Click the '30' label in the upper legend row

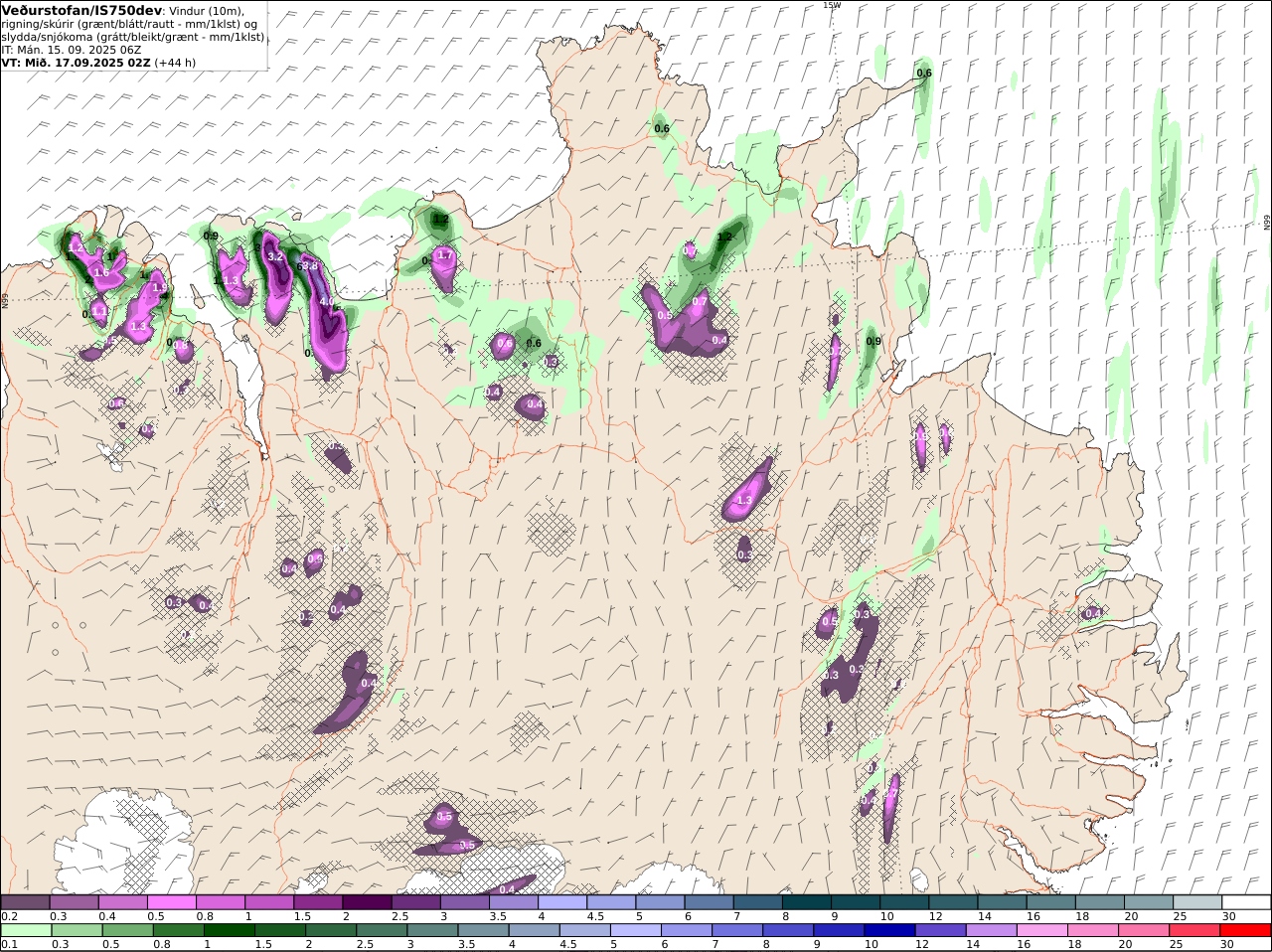[x=1229, y=916]
